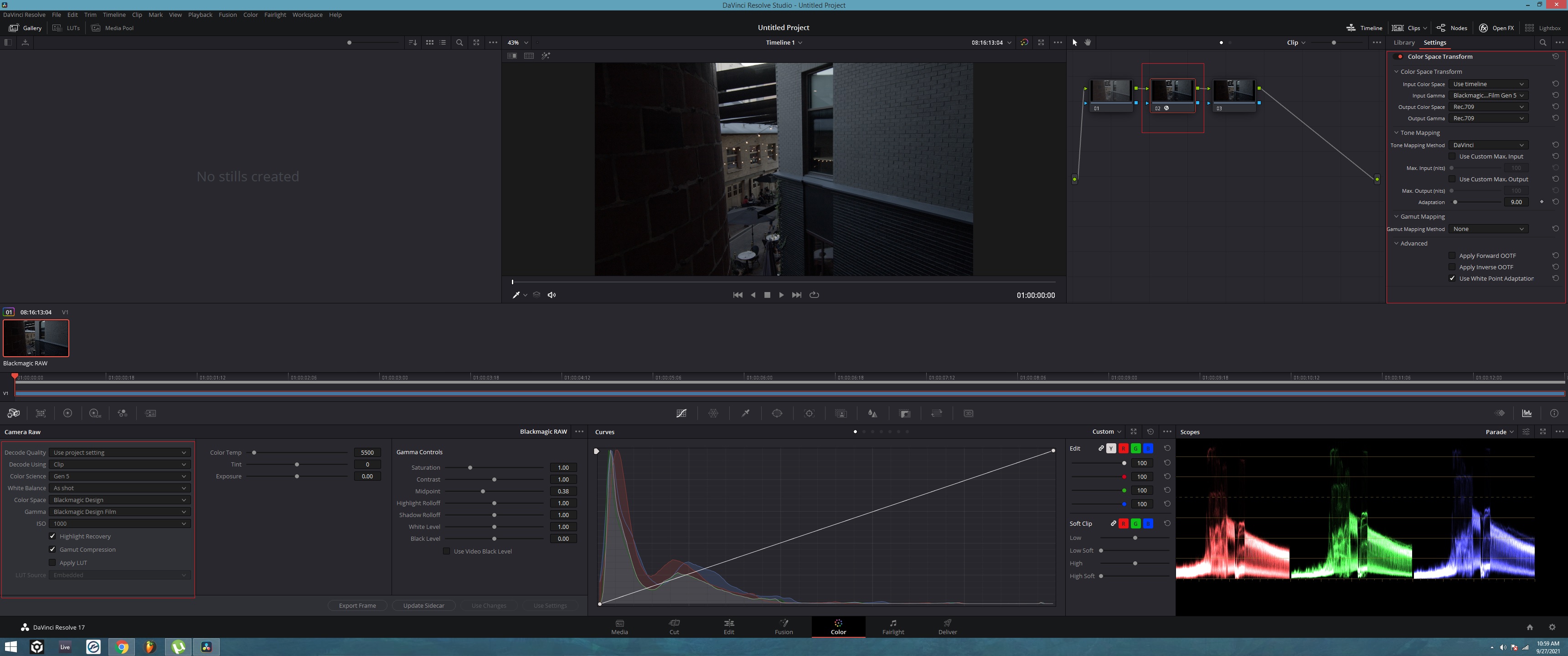Open the Information palette icon

(1554, 413)
